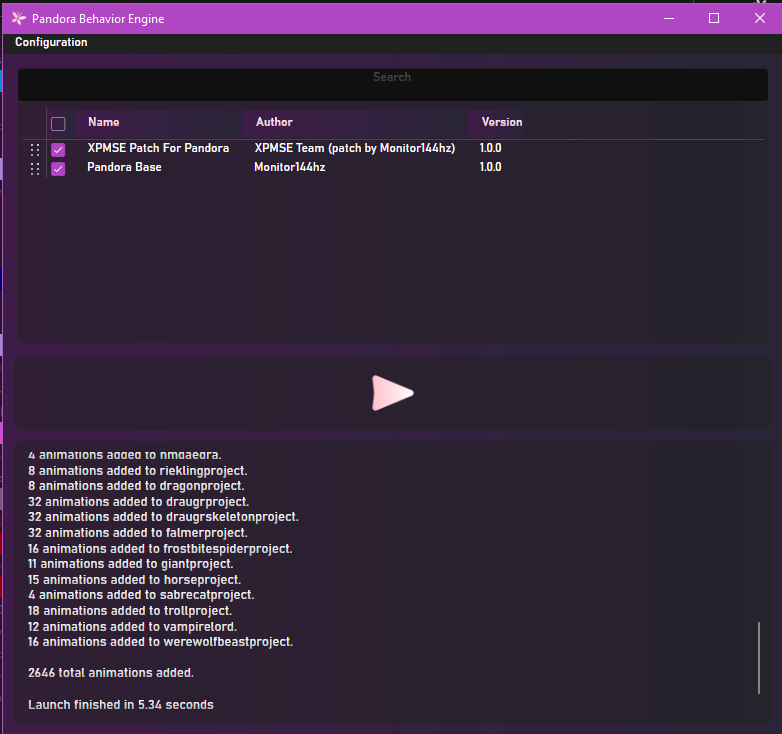Click '12 animations added to vampirelord.' line
782x734 pixels.
click(133, 627)
